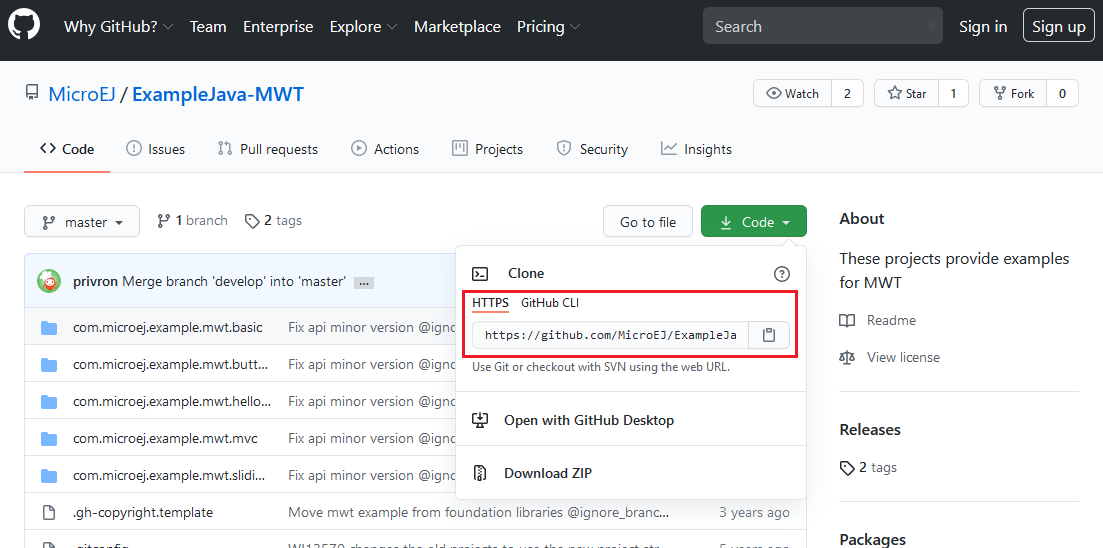The width and height of the screenshot is (1103, 548).
Task: Collapse the green Code dropdown button
Action: pyautogui.click(x=753, y=222)
